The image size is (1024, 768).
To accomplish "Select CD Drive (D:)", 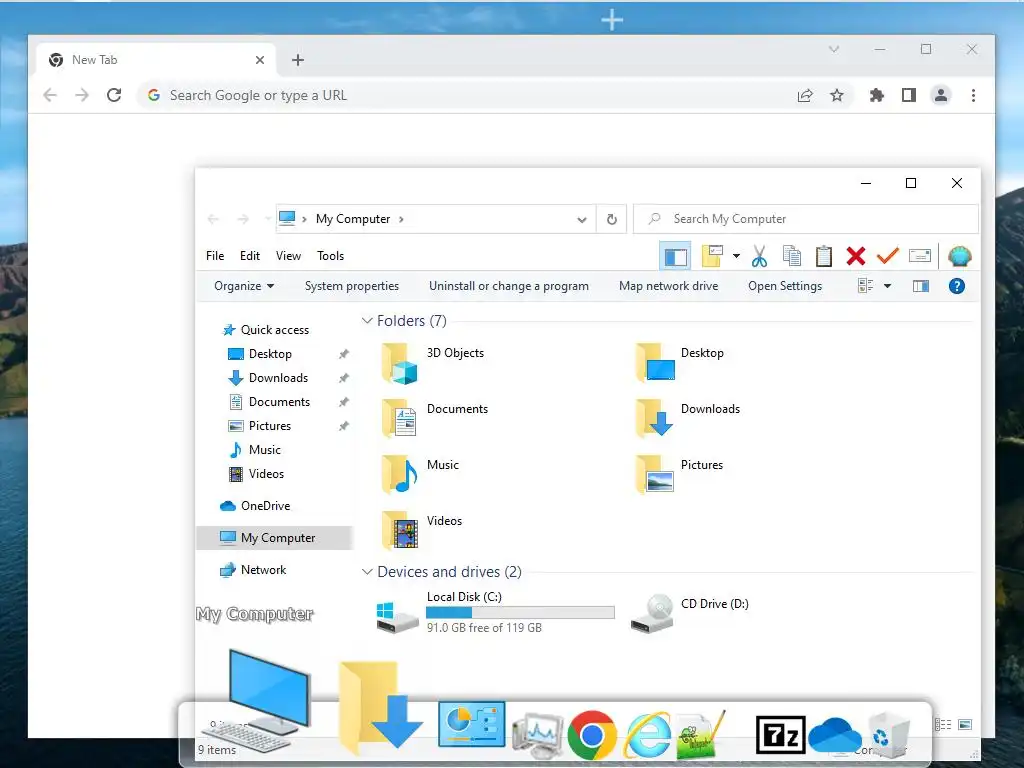I will [690, 613].
